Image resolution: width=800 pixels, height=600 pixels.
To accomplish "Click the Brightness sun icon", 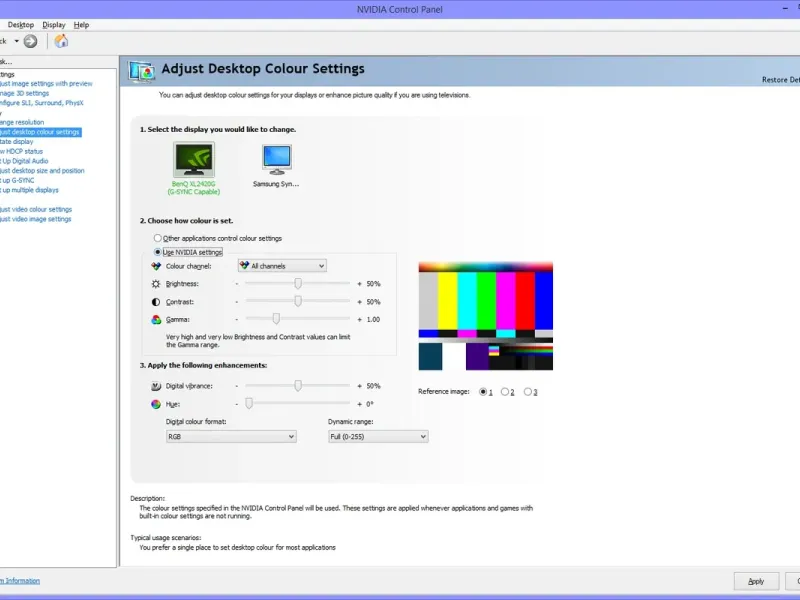I will pyautogui.click(x=156, y=284).
